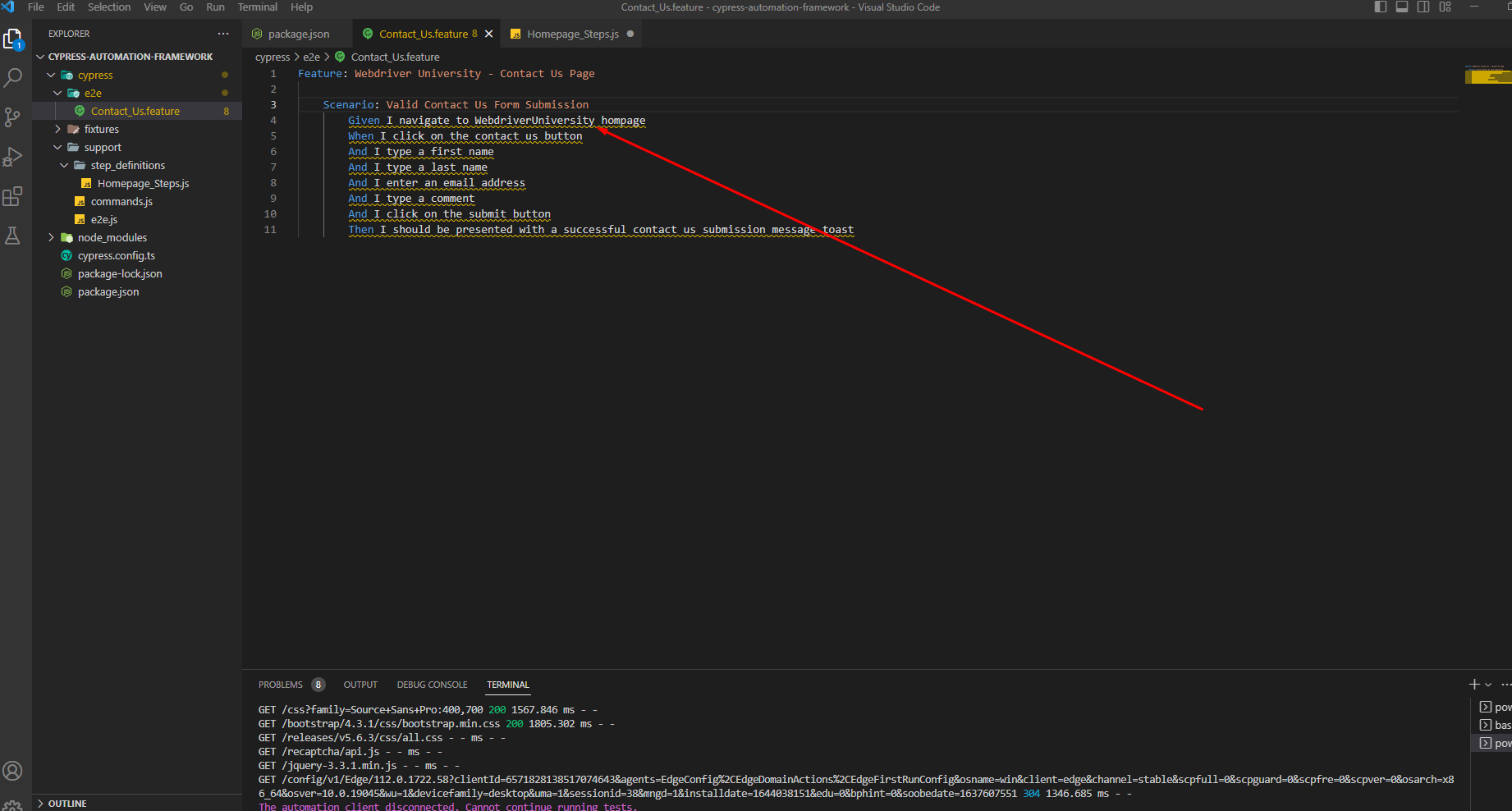
Task: Open the Go menu
Action: coord(186,7)
